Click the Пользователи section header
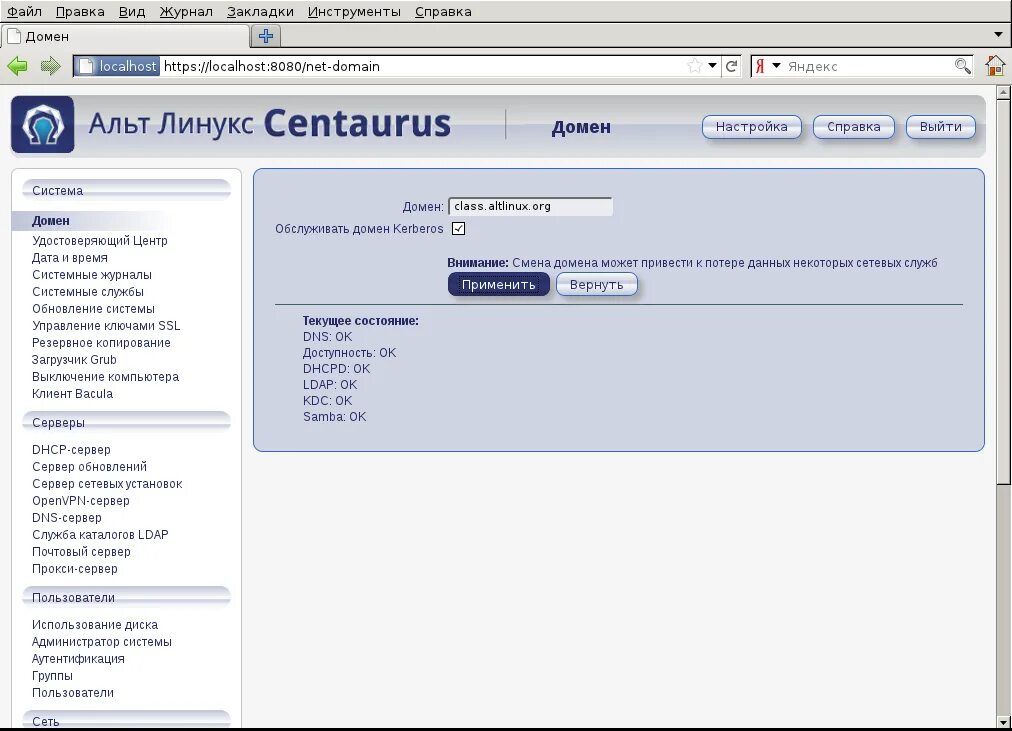 pyautogui.click(x=126, y=597)
